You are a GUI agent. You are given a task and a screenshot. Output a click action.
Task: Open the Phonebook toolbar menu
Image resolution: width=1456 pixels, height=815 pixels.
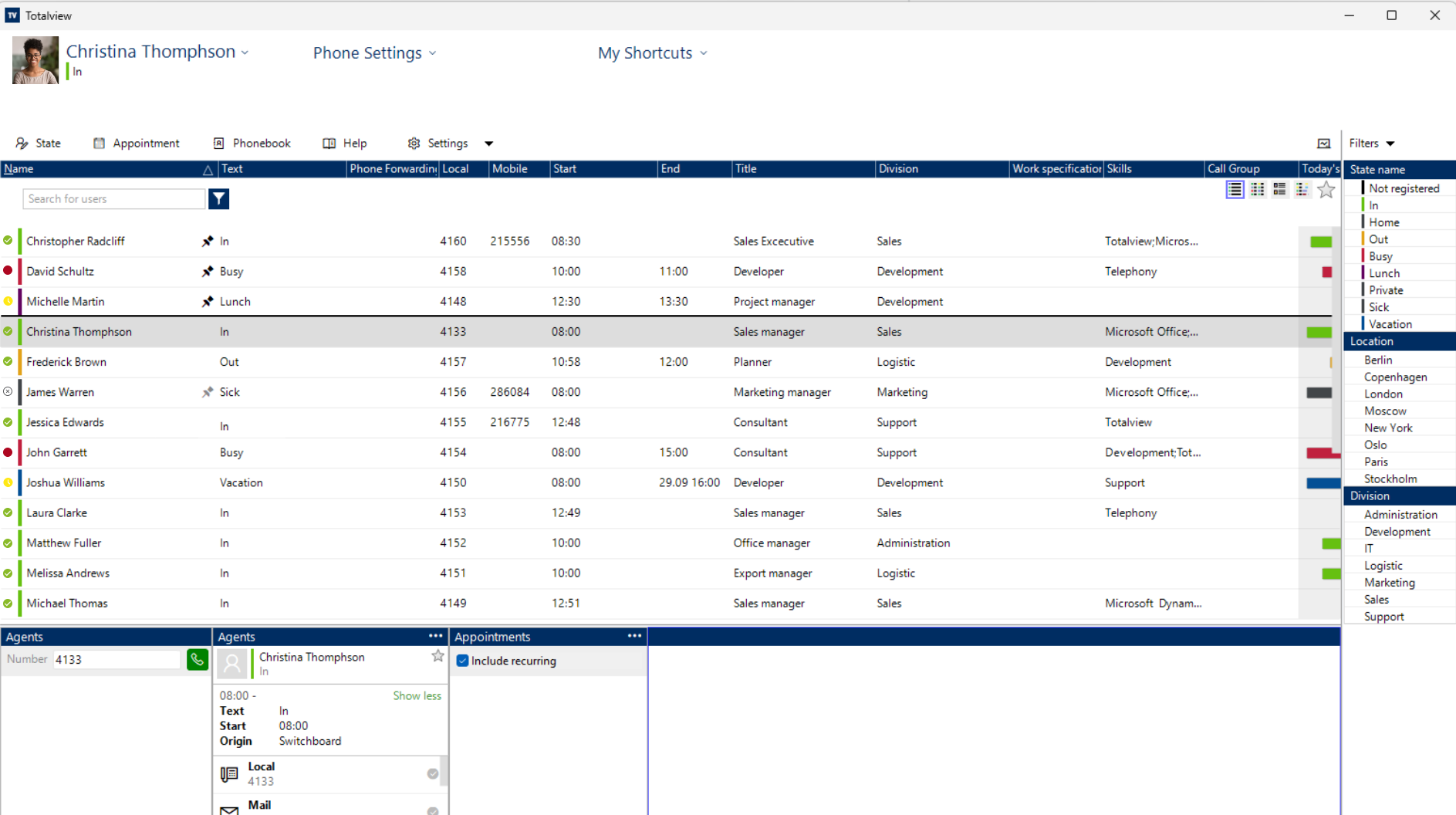click(252, 144)
